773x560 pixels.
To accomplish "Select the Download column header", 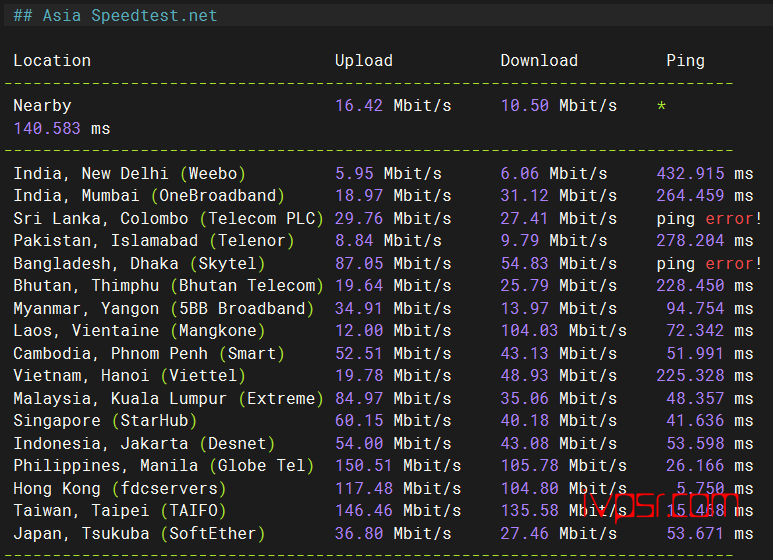I will pos(539,61).
